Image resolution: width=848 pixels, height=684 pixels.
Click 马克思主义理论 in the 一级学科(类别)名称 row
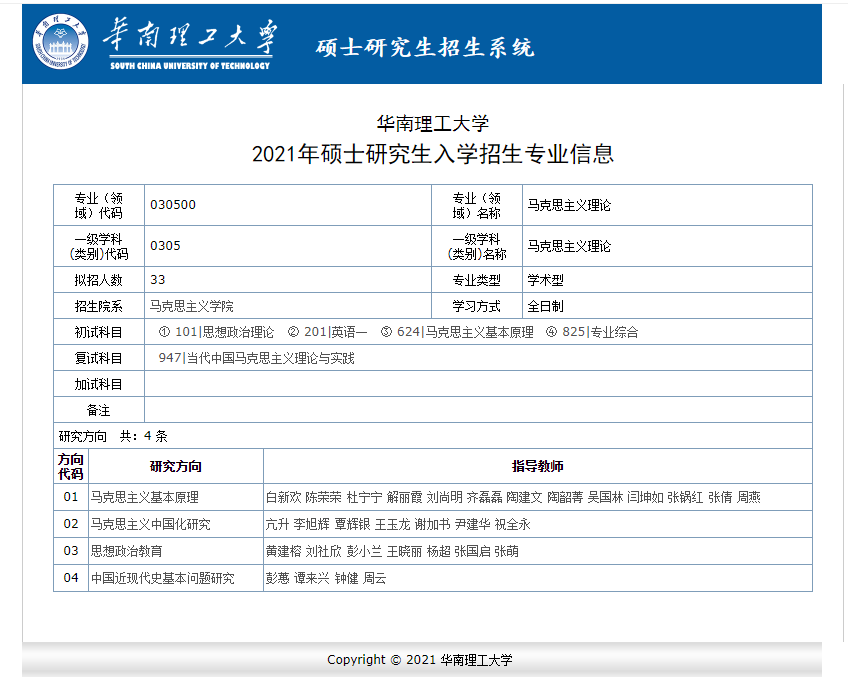[x=569, y=247]
